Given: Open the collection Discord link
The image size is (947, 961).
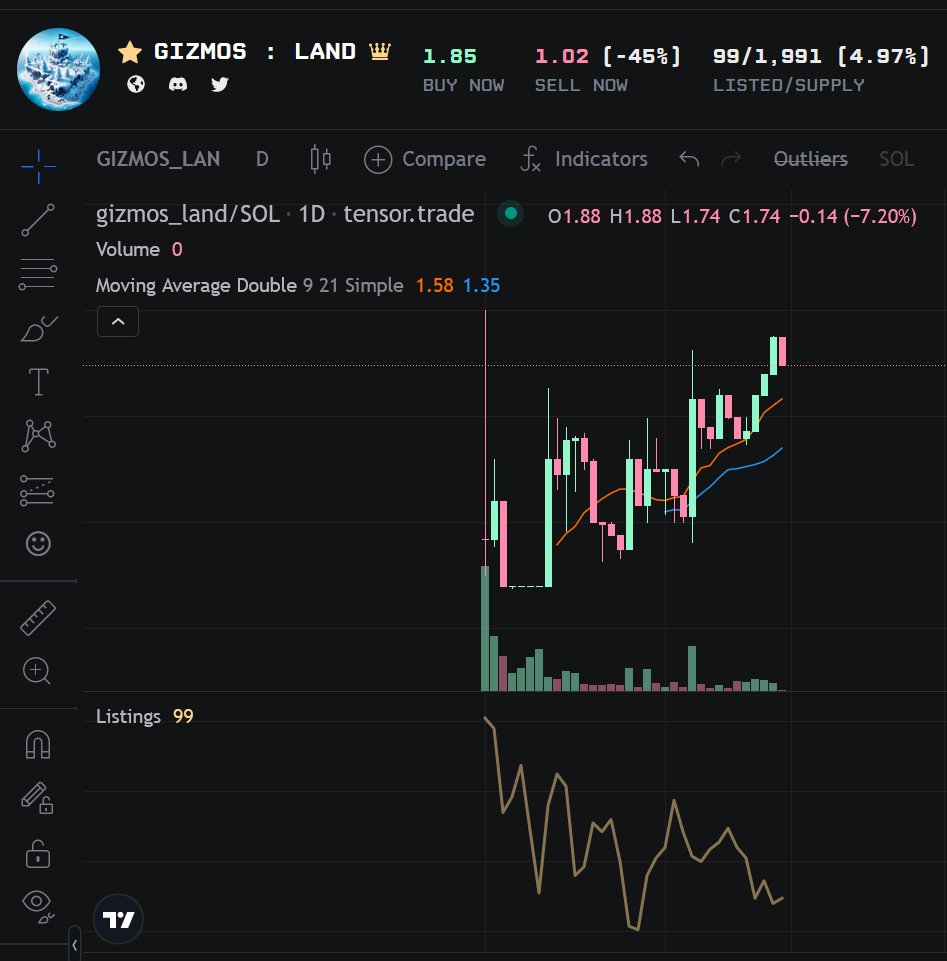Looking at the screenshot, I should (178, 84).
